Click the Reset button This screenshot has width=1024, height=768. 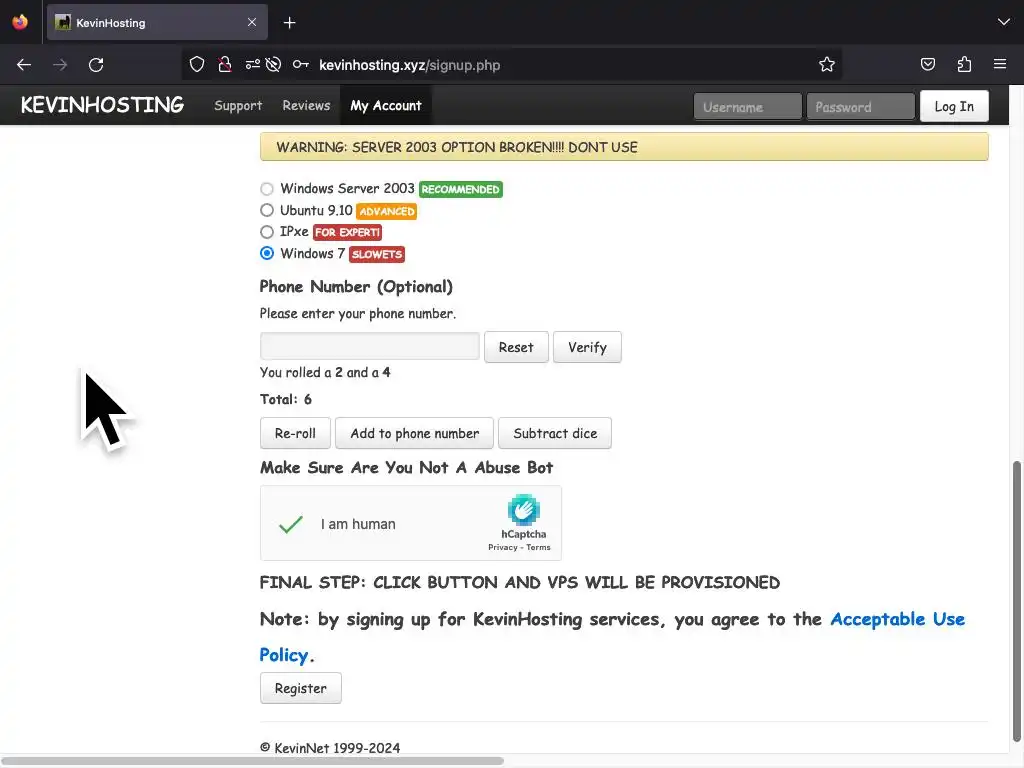(516, 347)
